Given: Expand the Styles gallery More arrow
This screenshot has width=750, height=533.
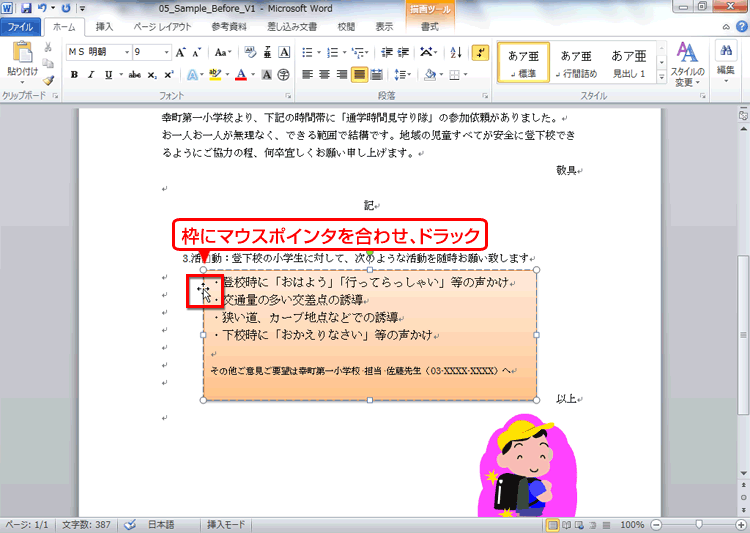Looking at the screenshot, I should 662,77.
